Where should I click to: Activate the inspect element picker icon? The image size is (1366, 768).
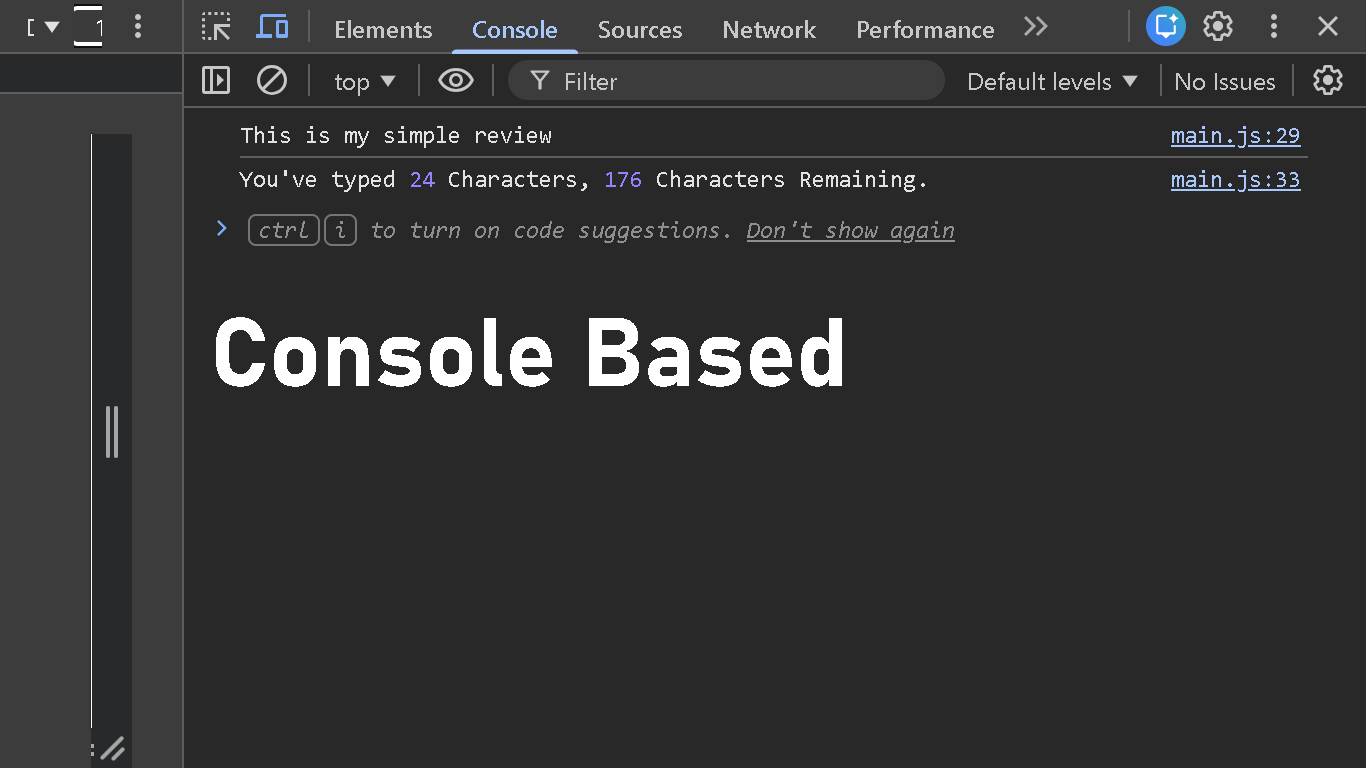[x=216, y=27]
